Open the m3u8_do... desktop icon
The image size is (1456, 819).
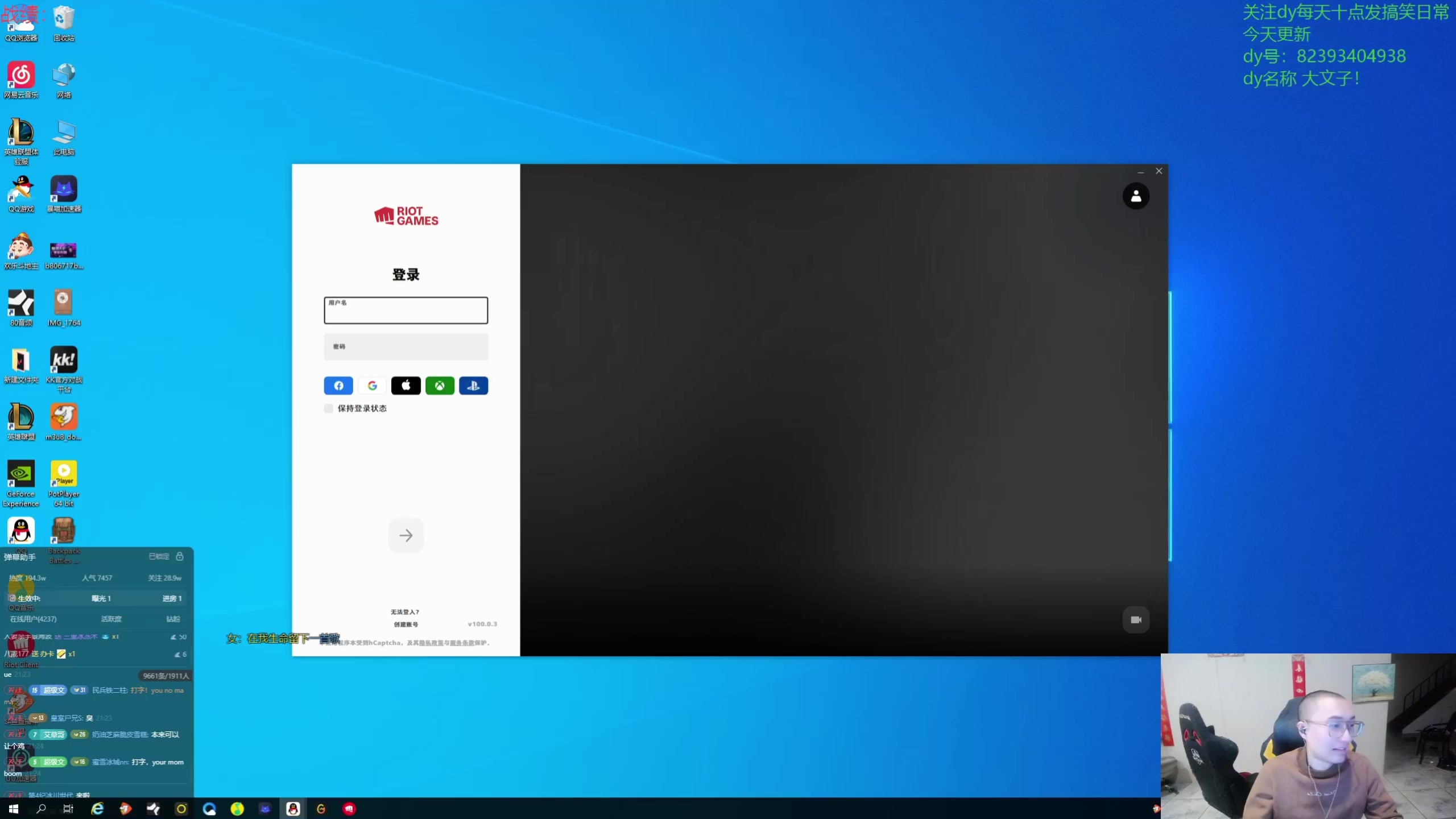pyautogui.click(x=64, y=421)
